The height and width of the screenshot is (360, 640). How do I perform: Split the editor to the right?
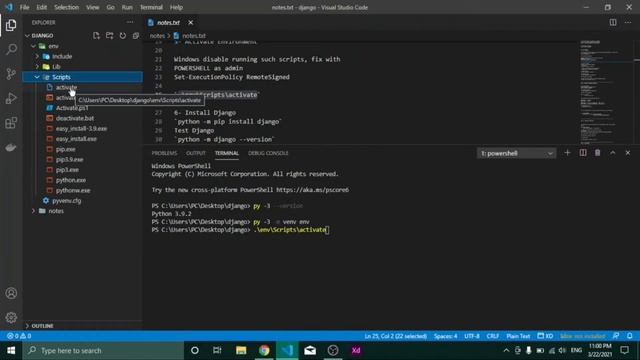(613, 22)
